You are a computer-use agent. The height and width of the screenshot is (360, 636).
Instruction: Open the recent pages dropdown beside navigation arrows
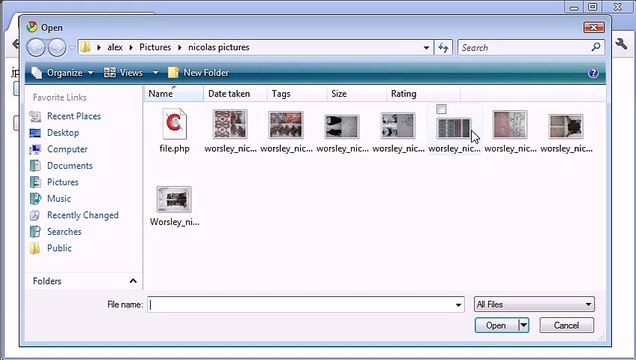click(72, 48)
